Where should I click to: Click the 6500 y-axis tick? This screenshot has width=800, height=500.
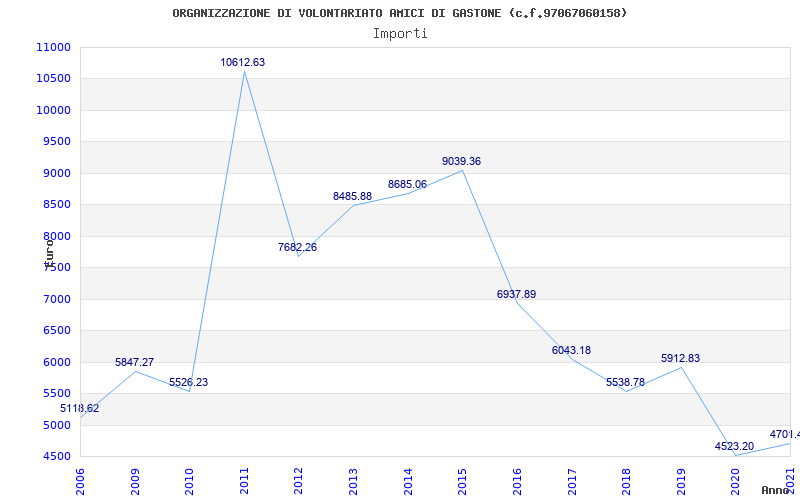coord(56,331)
